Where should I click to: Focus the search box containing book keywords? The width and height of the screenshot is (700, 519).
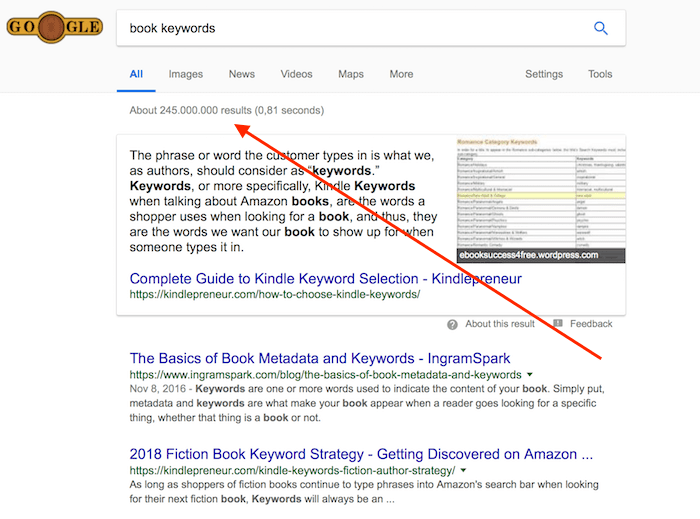coord(371,28)
